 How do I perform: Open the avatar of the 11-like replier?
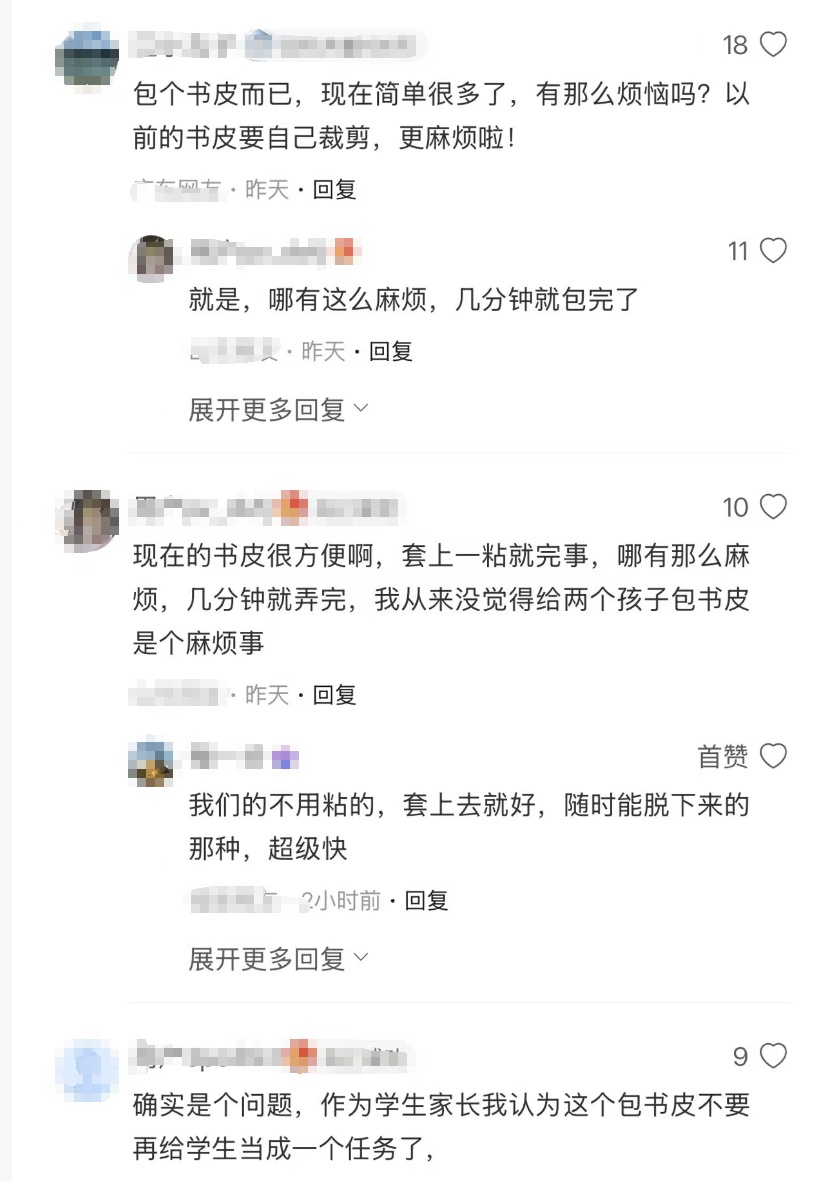152,257
